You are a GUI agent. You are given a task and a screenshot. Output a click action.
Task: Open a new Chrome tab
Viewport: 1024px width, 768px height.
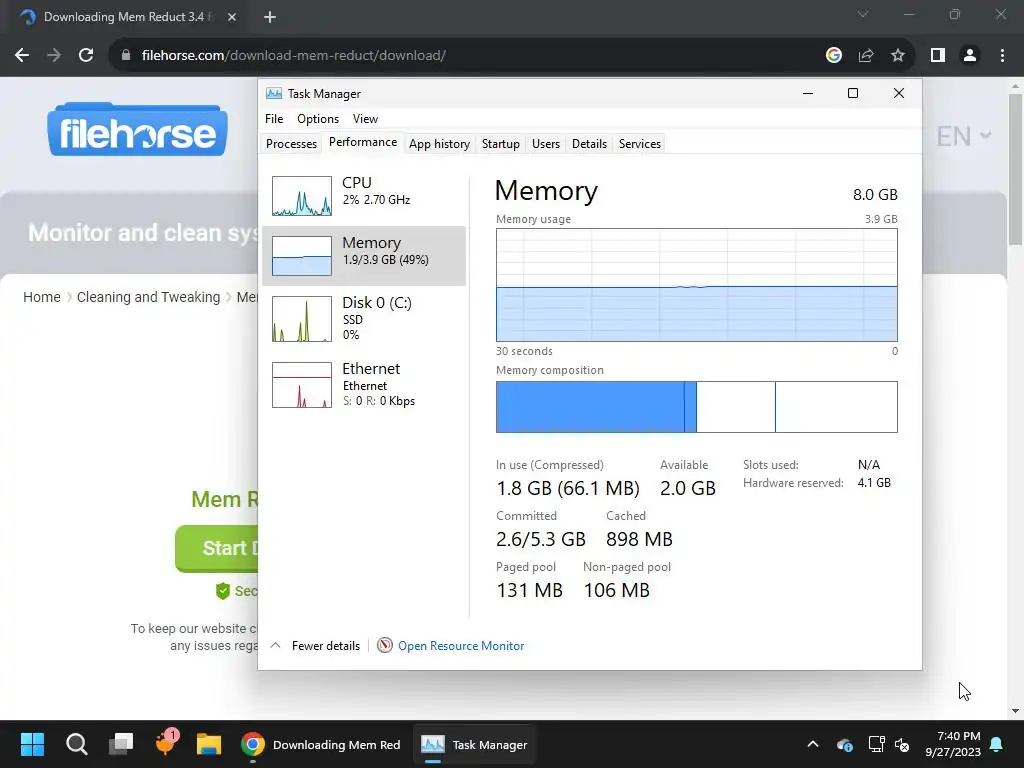(x=270, y=17)
